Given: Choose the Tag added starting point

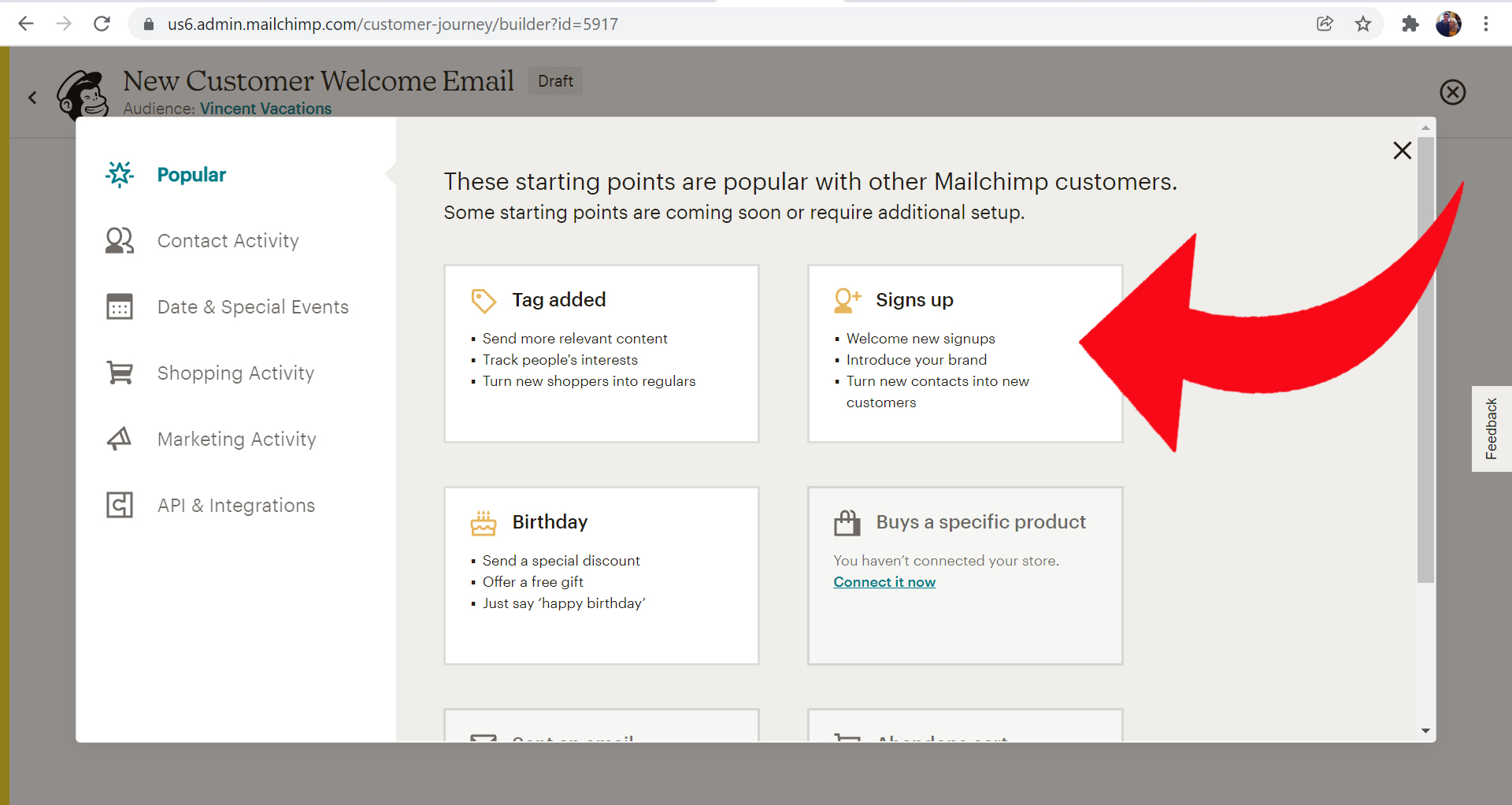Looking at the screenshot, I should point(602,354).
